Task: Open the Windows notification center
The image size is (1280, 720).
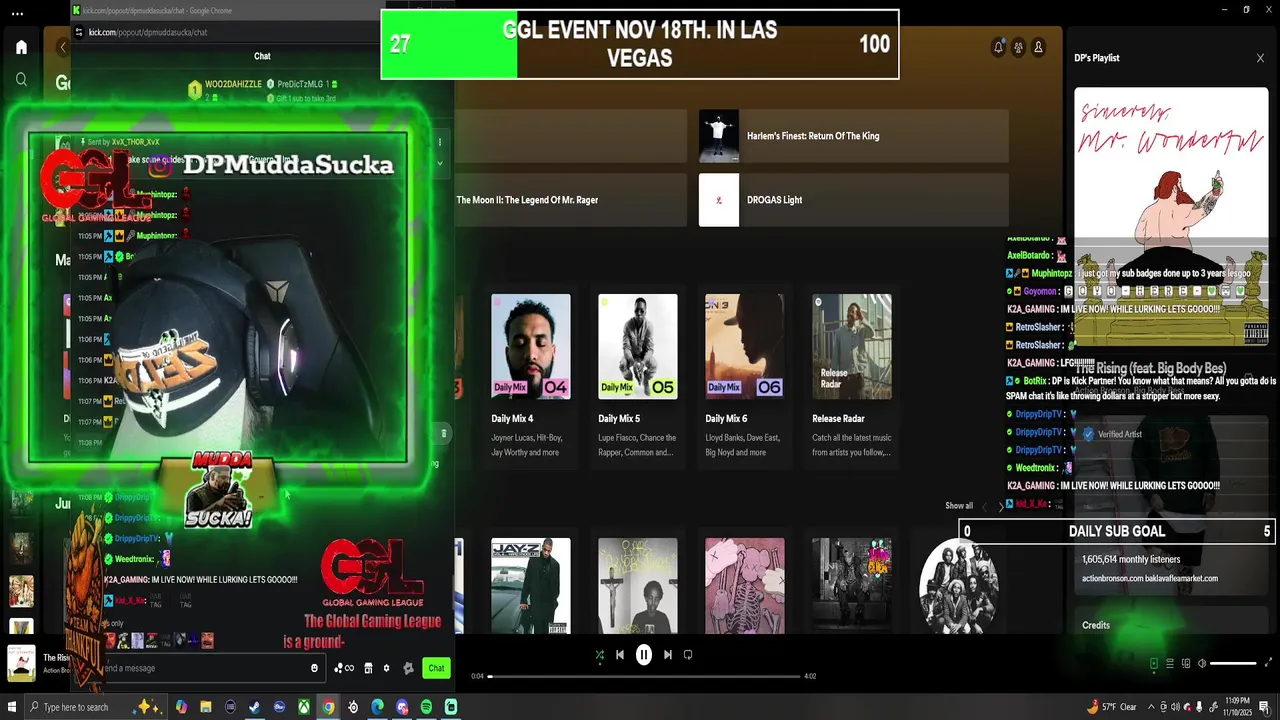Action: (1265, 707)
